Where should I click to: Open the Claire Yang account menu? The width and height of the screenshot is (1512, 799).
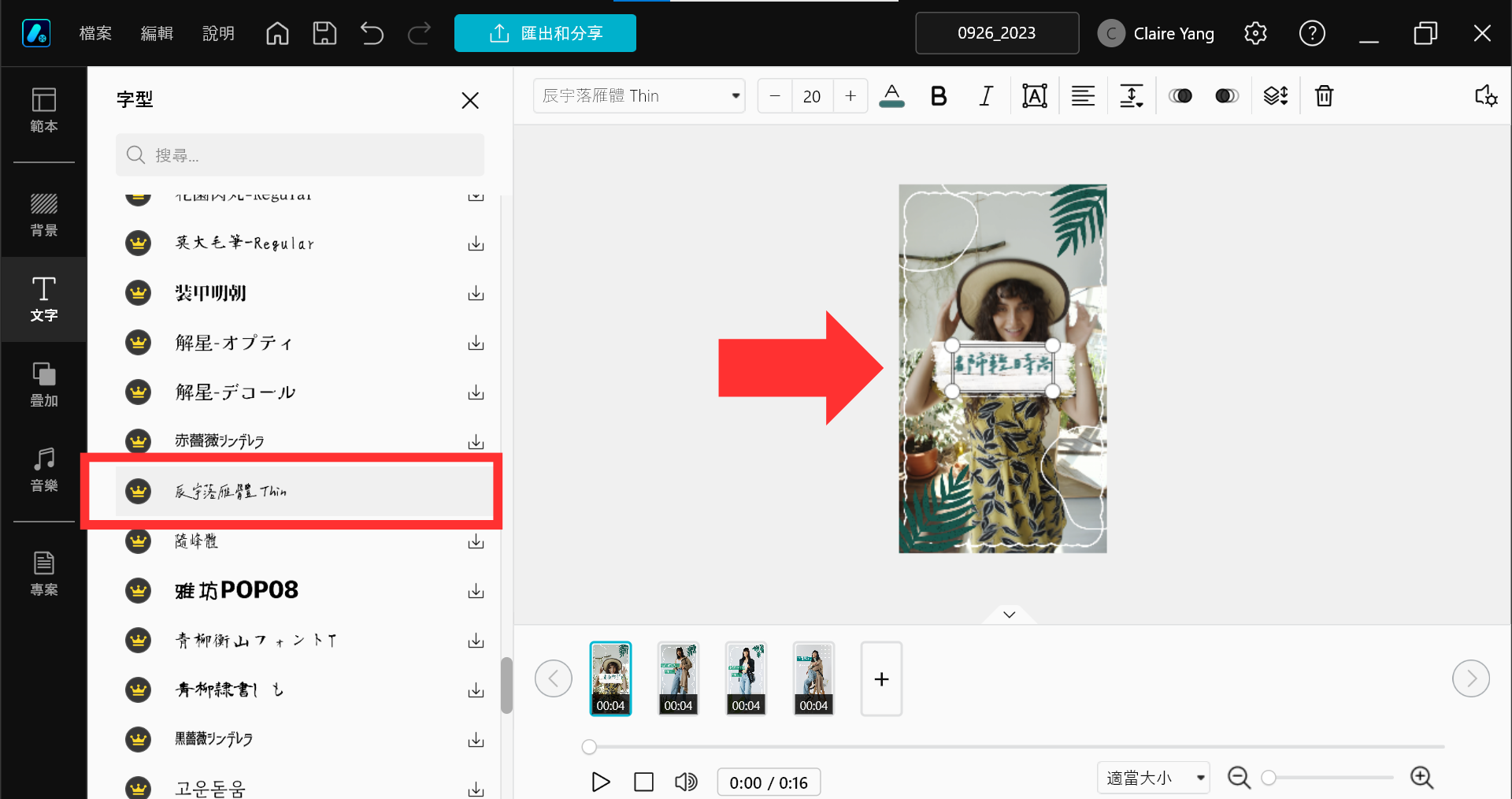pyautogui.click(x=1156, y=33)
